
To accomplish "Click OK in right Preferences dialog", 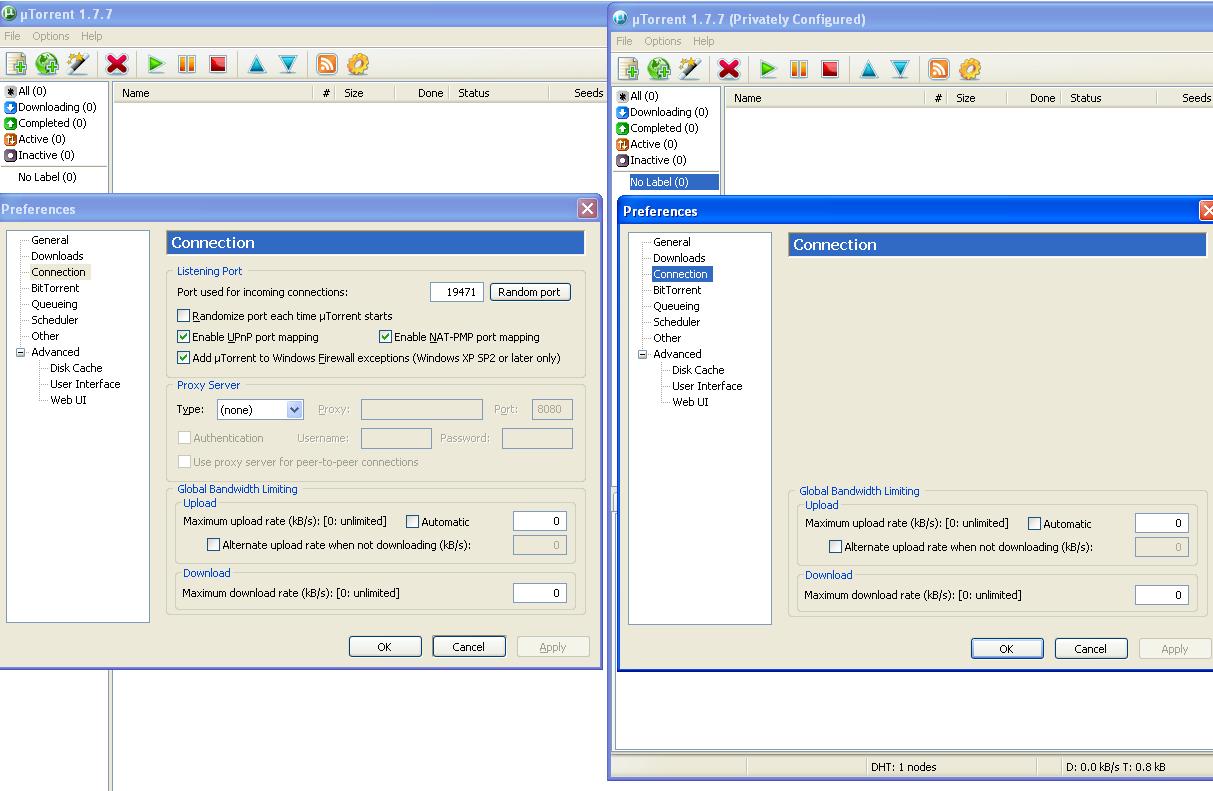I will point(1007,649).
